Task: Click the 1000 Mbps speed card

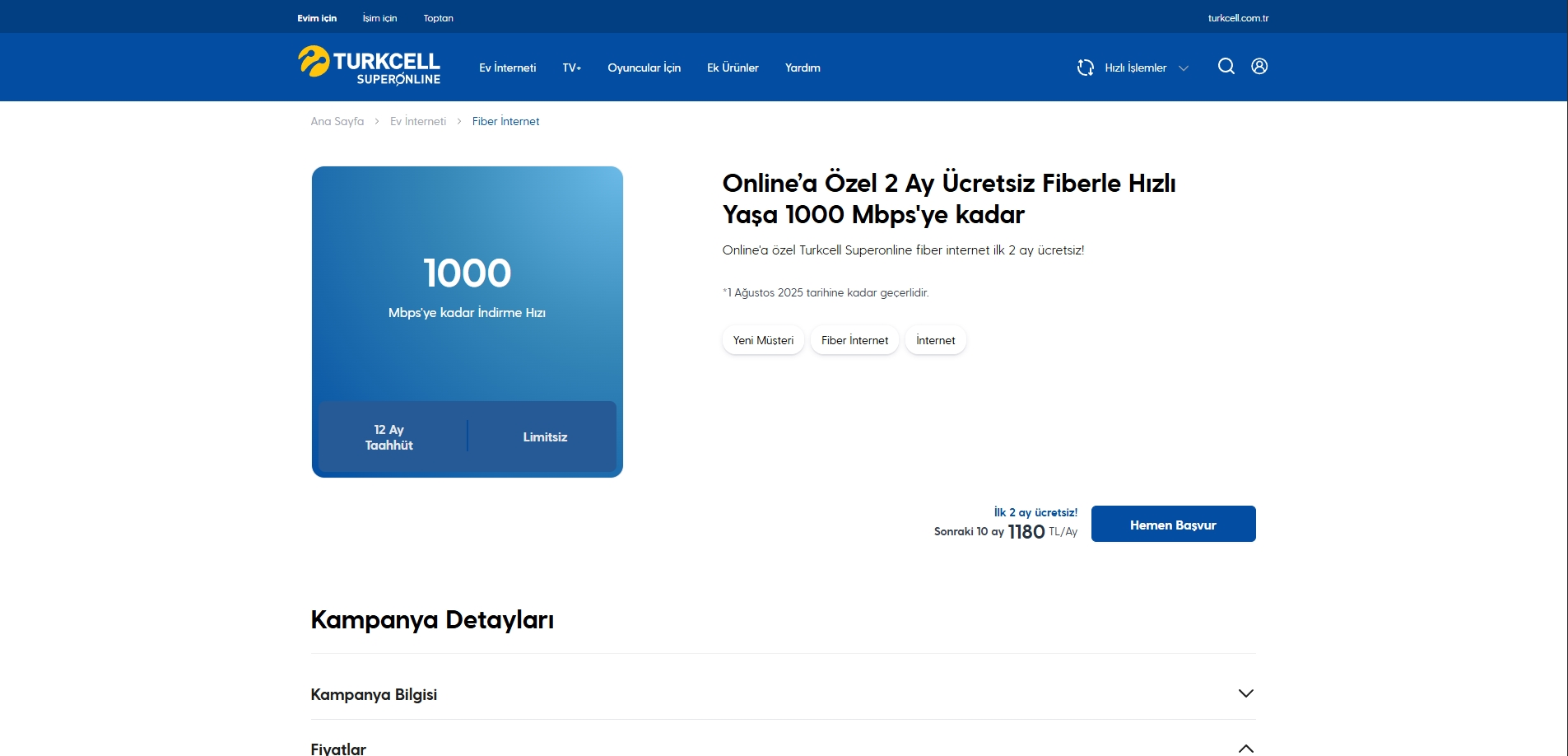Action: point(468,322)
